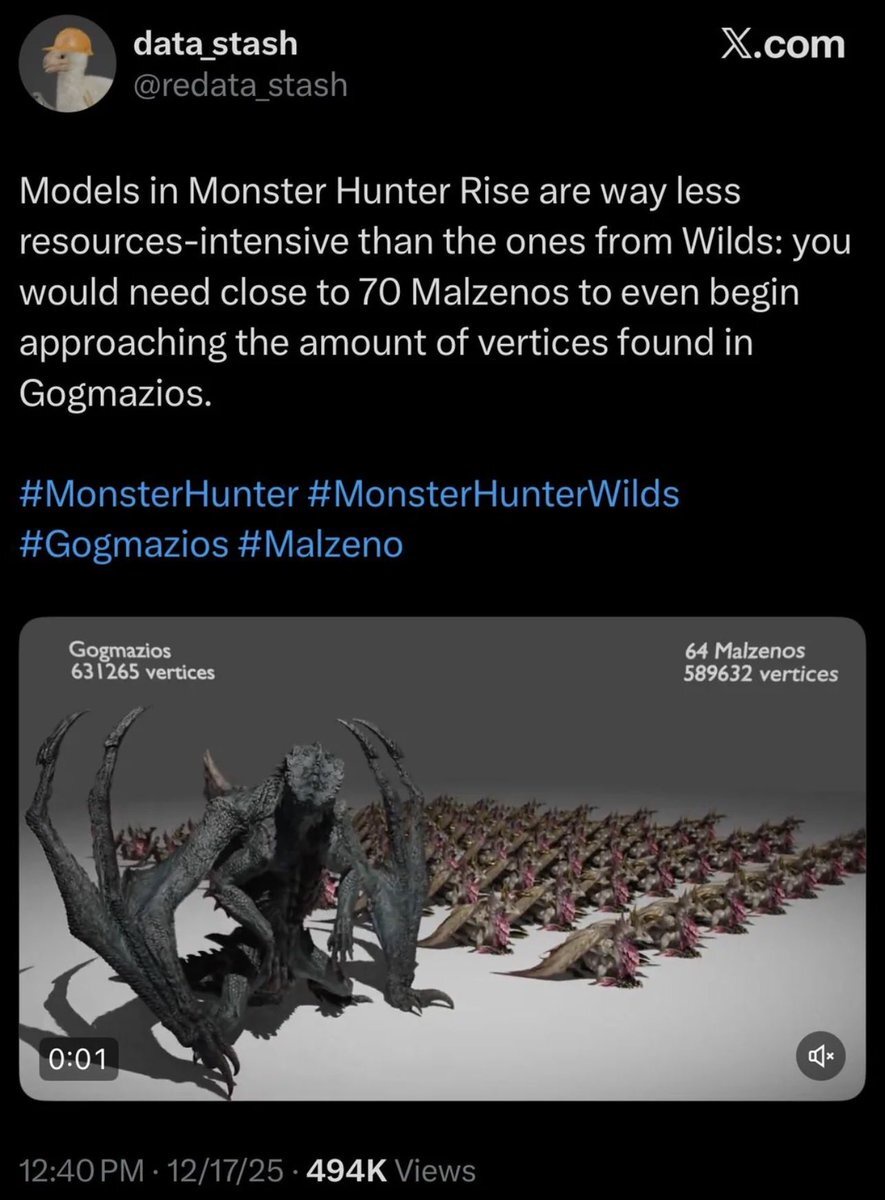885x1200 pixels.
Task: Tap the #Gogmazios hashtag
Action: click(122, 544)
